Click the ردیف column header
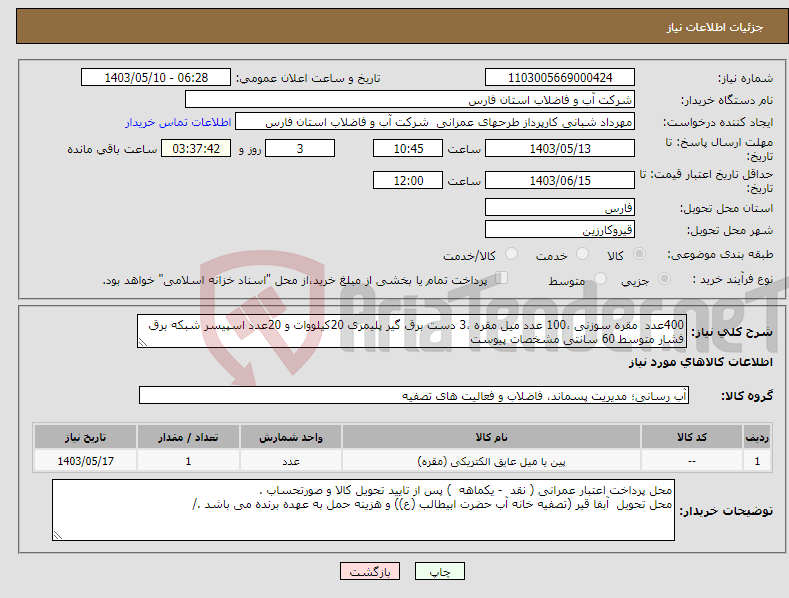 pos(757,437)
